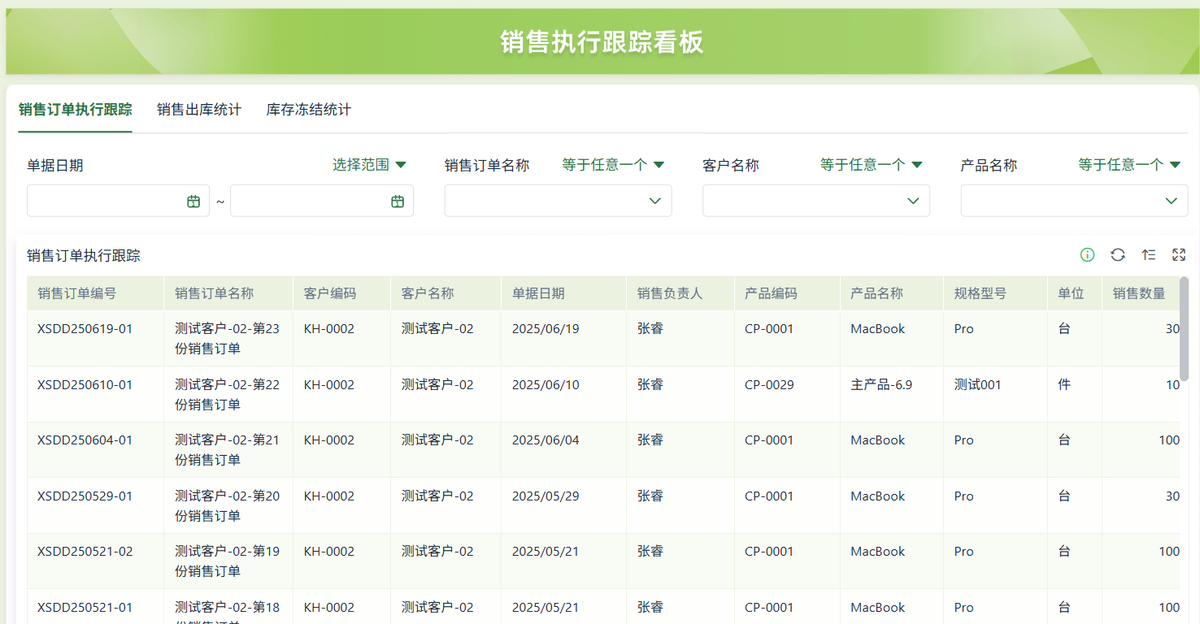Switch to the 销售出库统计 tab
Image resolution: width=1200 pixels, height=624 pixels.
tap(199, 109)
